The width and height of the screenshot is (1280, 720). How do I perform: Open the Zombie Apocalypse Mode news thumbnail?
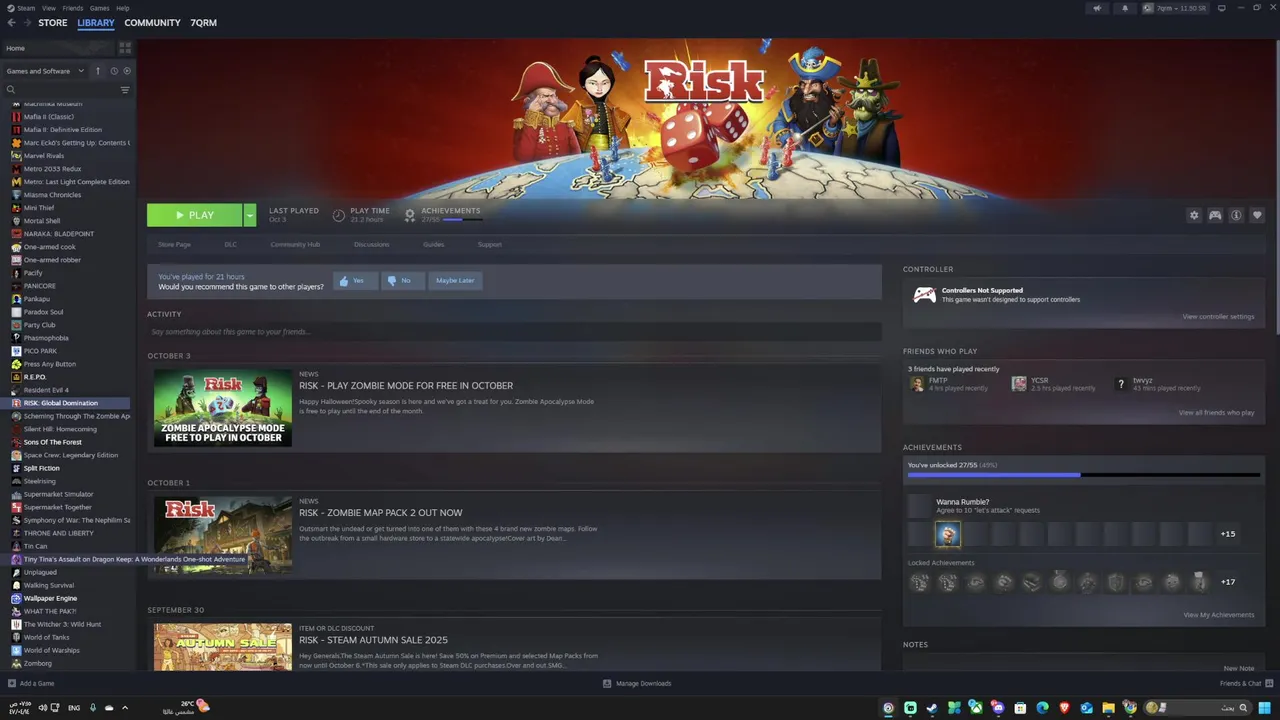(223, 408)
